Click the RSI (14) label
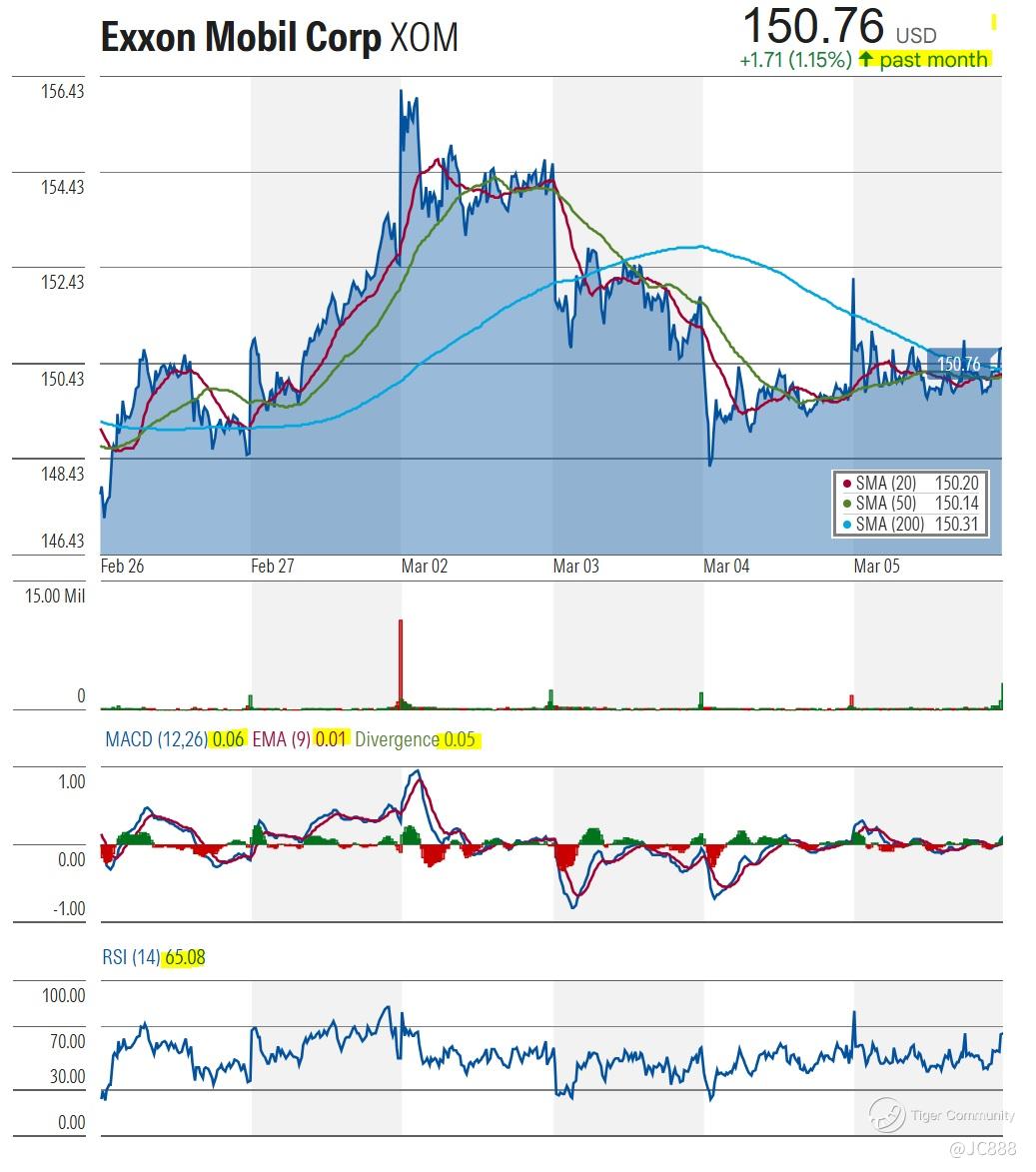The image size is (1036, 1172). pos(132,958)
